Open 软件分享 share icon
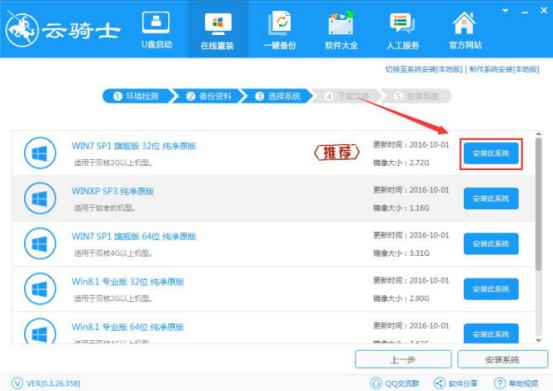The width and height of the screenshot is (553, 391). click(439, 383)
